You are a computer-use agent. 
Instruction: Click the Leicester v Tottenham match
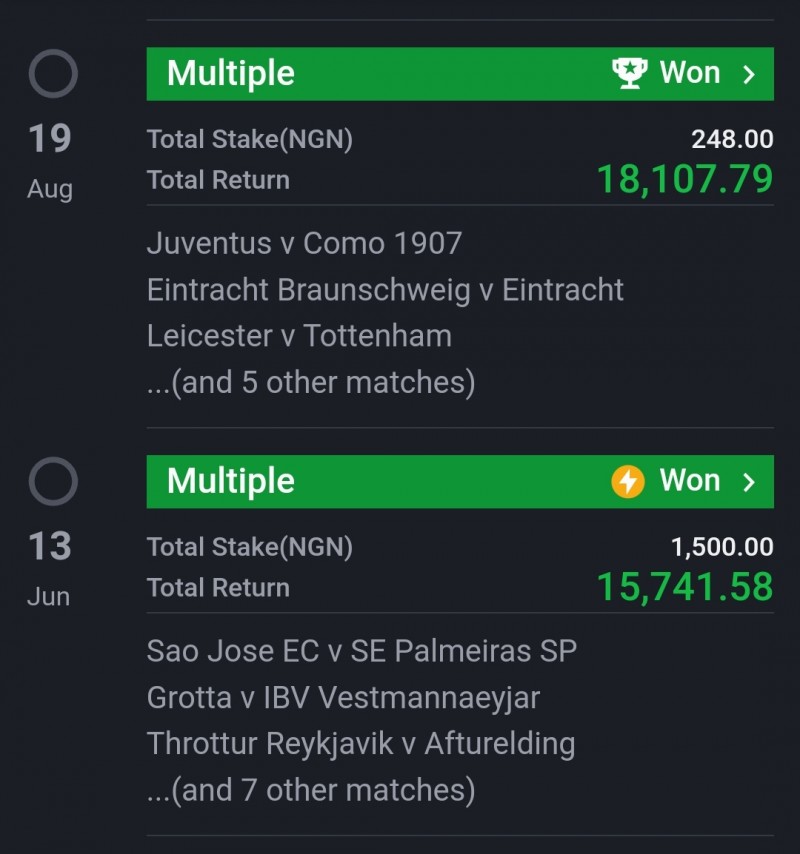point(299,336)
